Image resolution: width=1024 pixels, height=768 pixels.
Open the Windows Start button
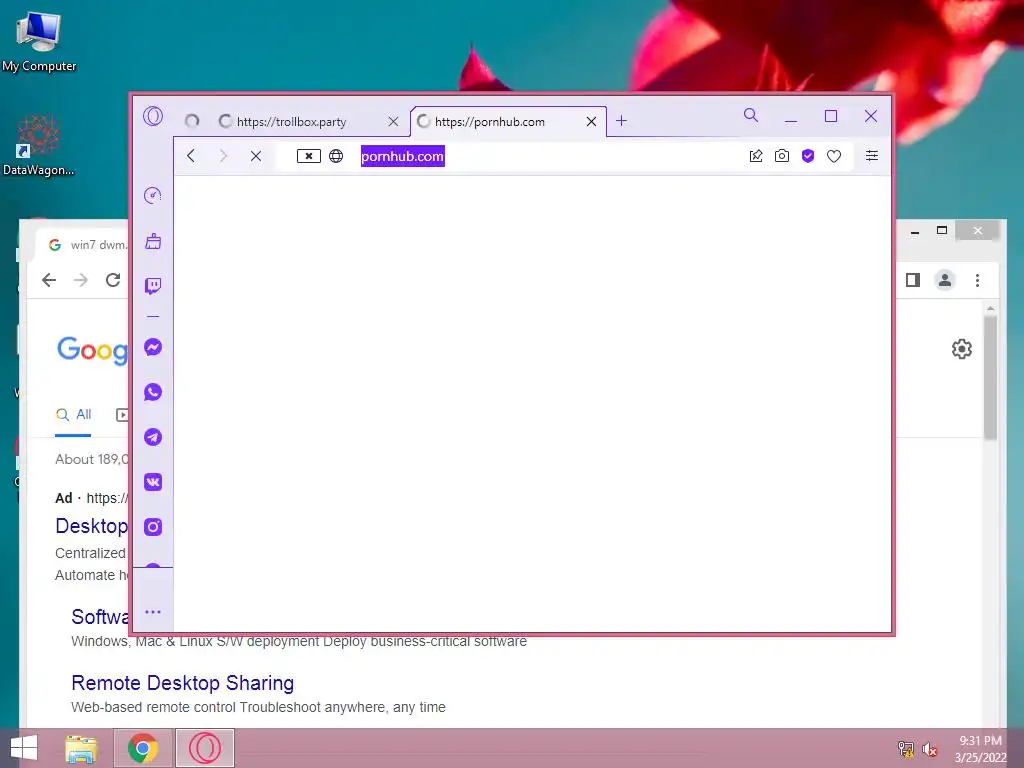pos(24,748)
